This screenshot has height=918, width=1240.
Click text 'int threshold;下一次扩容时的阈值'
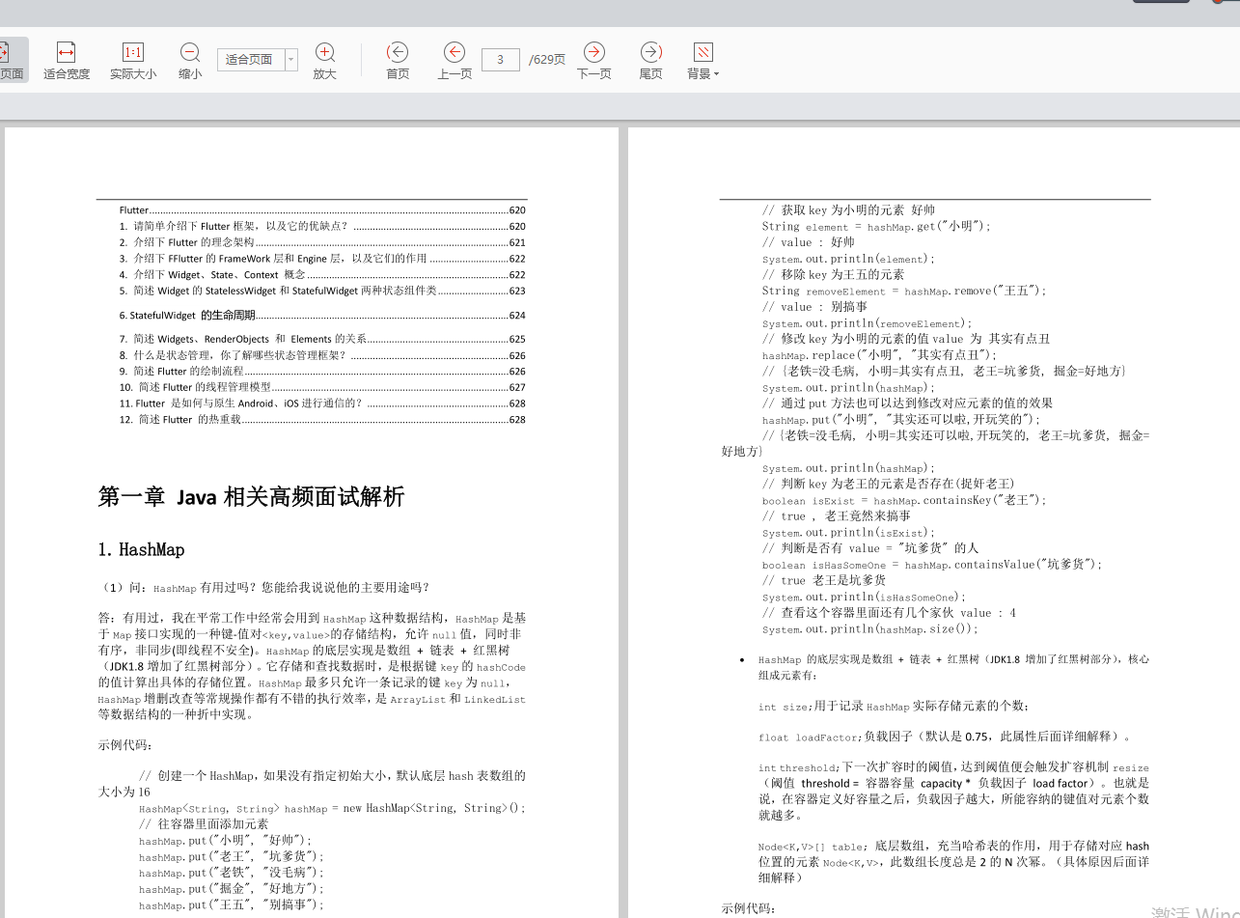pos(953,767)
